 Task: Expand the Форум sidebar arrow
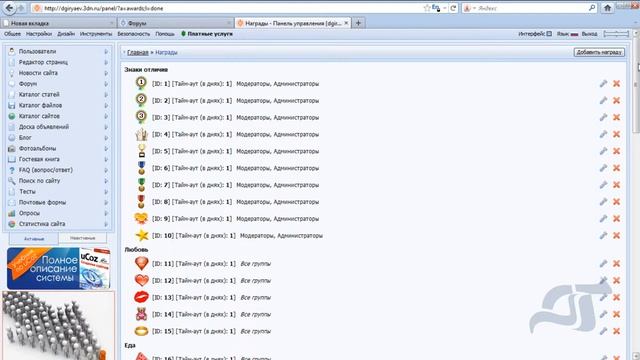click(x=106, y=84)
